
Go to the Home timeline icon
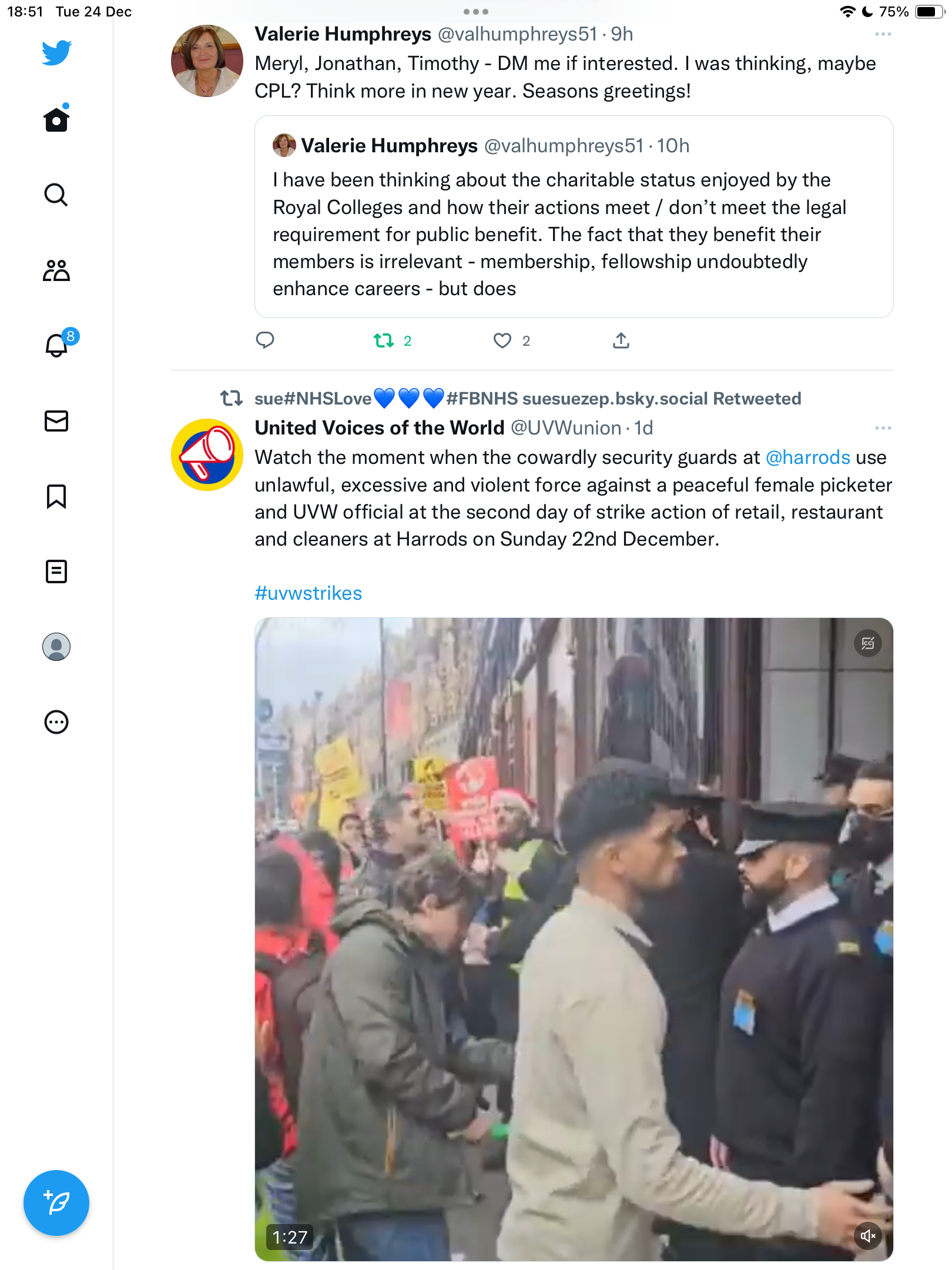(56, 119)
